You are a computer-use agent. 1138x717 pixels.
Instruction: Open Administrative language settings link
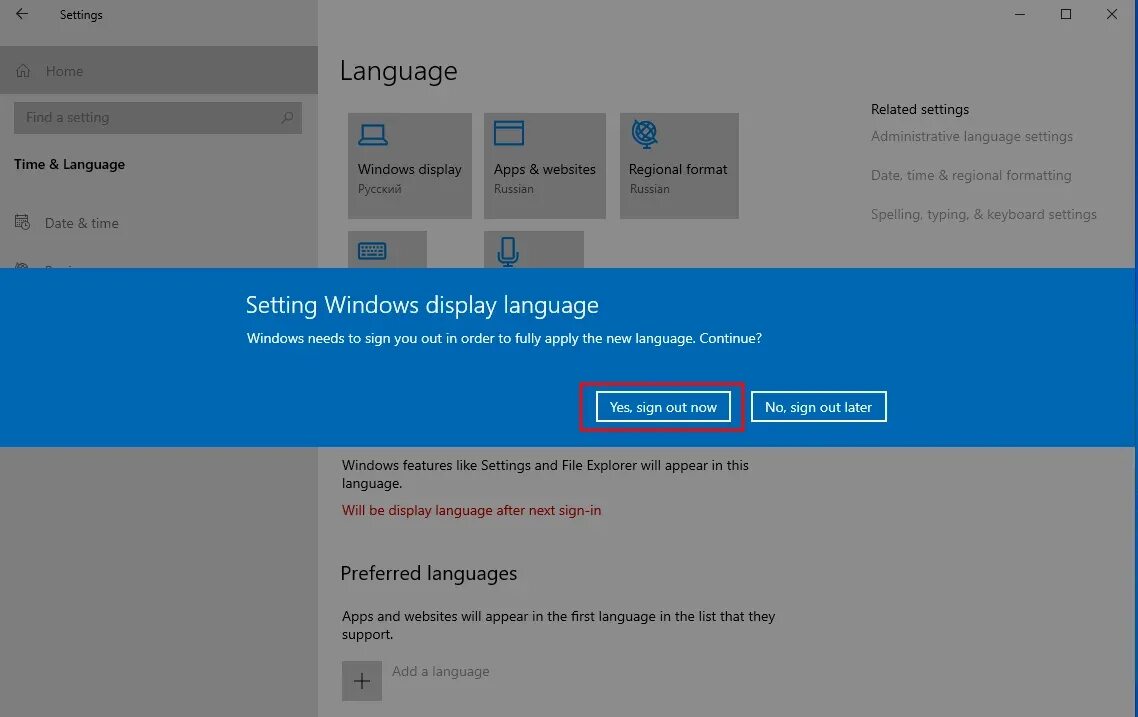tap(972, 136)
